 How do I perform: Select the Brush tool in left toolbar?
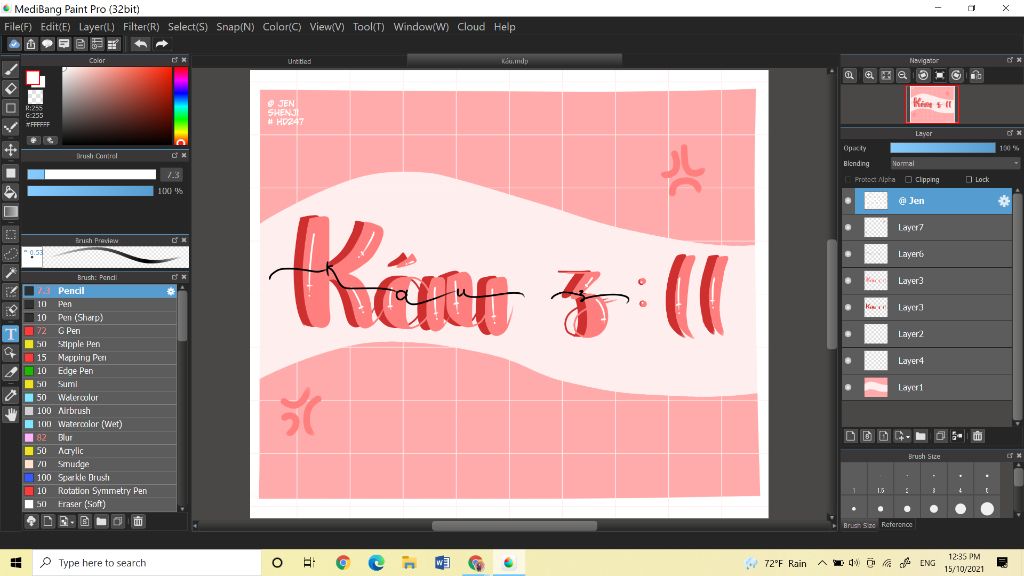pyautogui.click(x=10, y=69)
